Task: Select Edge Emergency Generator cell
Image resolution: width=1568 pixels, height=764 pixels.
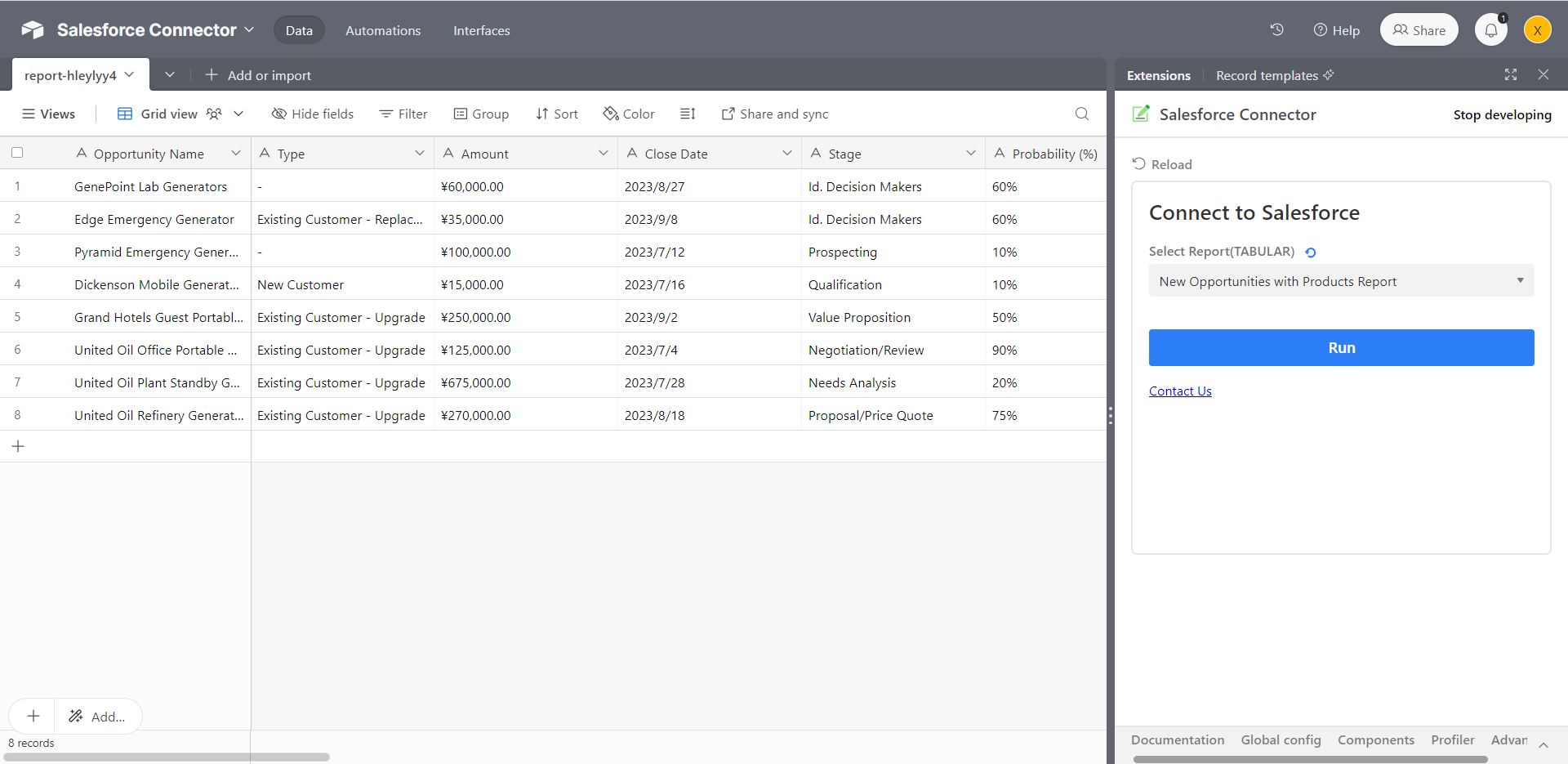Action: click(154, 219)
